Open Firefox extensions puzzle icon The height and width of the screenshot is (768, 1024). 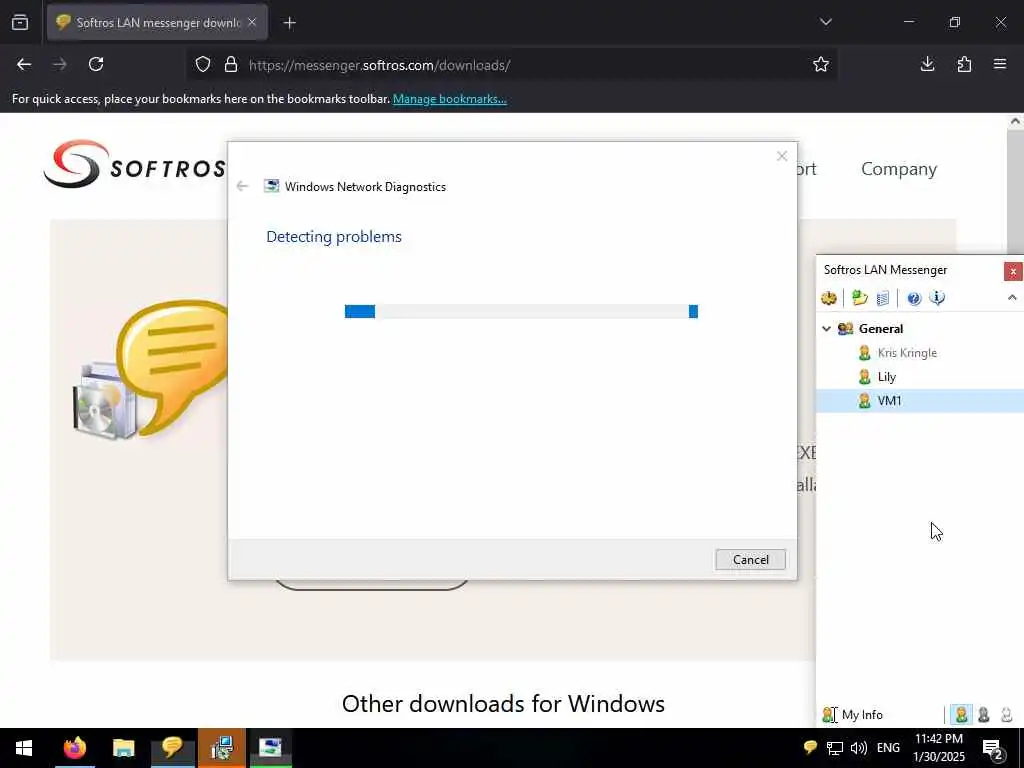pos(964,64)
